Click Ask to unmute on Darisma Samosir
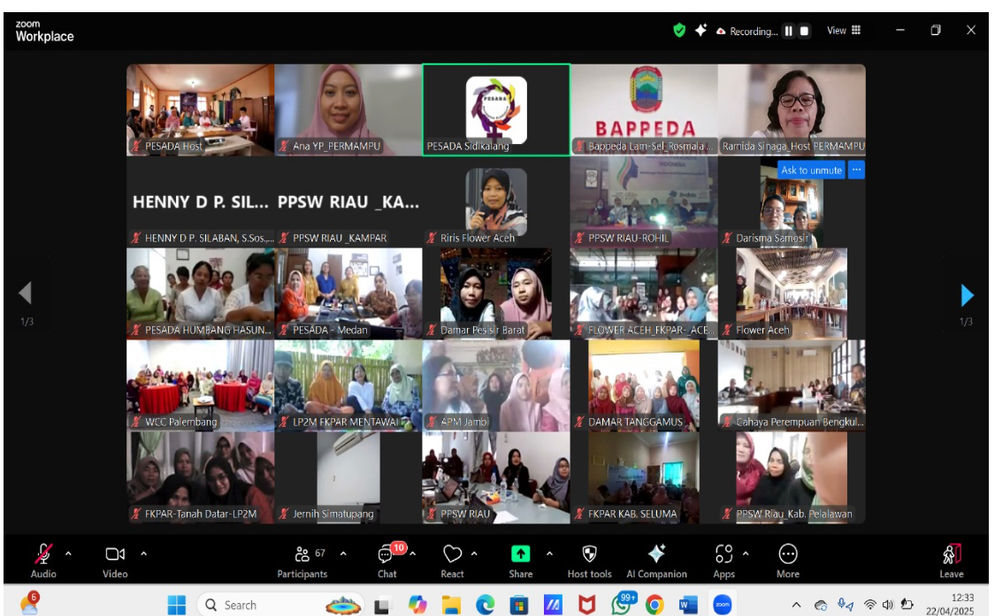Screen dimensions: 995x616 (x=811, y=170)
